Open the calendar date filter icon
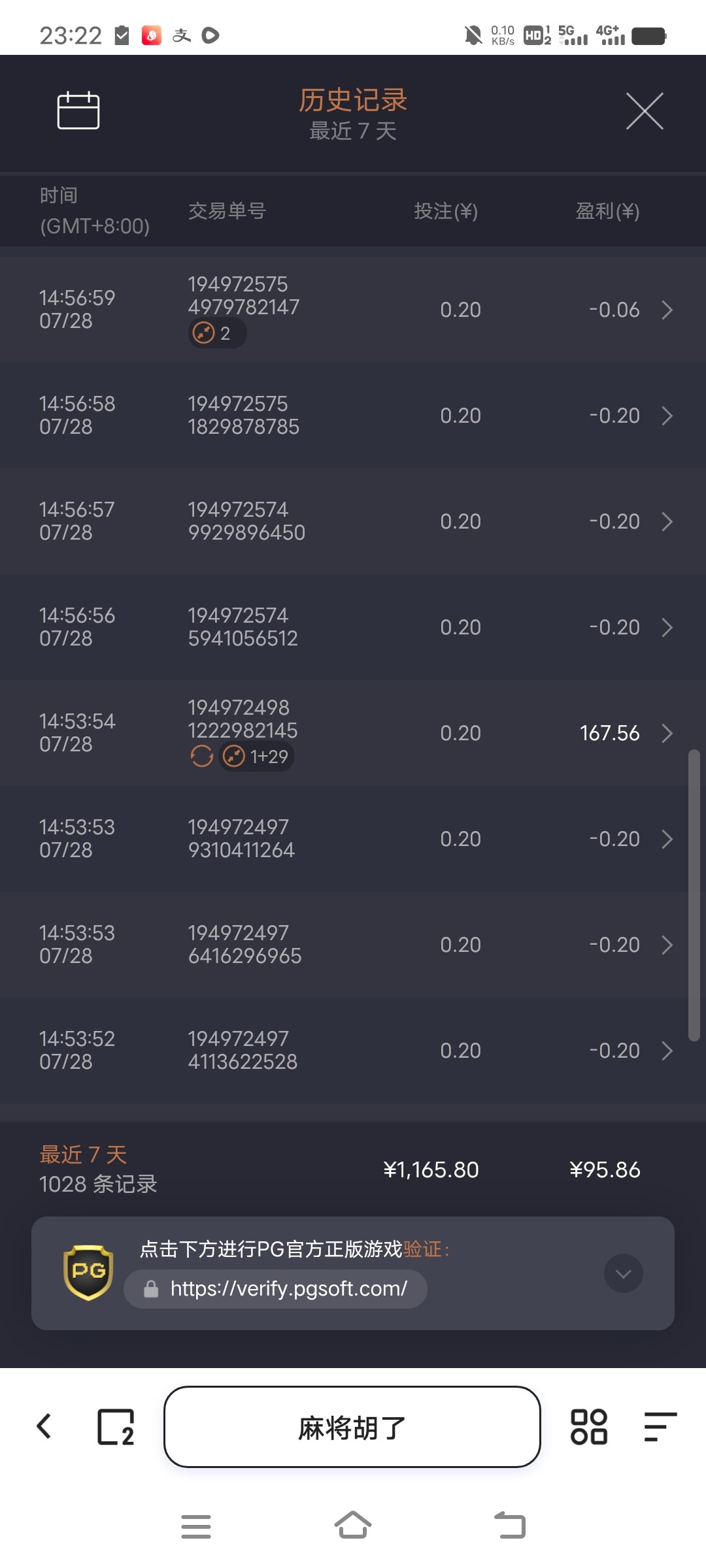This screenshot has width=706, height=1568. [x=78, y=110]
